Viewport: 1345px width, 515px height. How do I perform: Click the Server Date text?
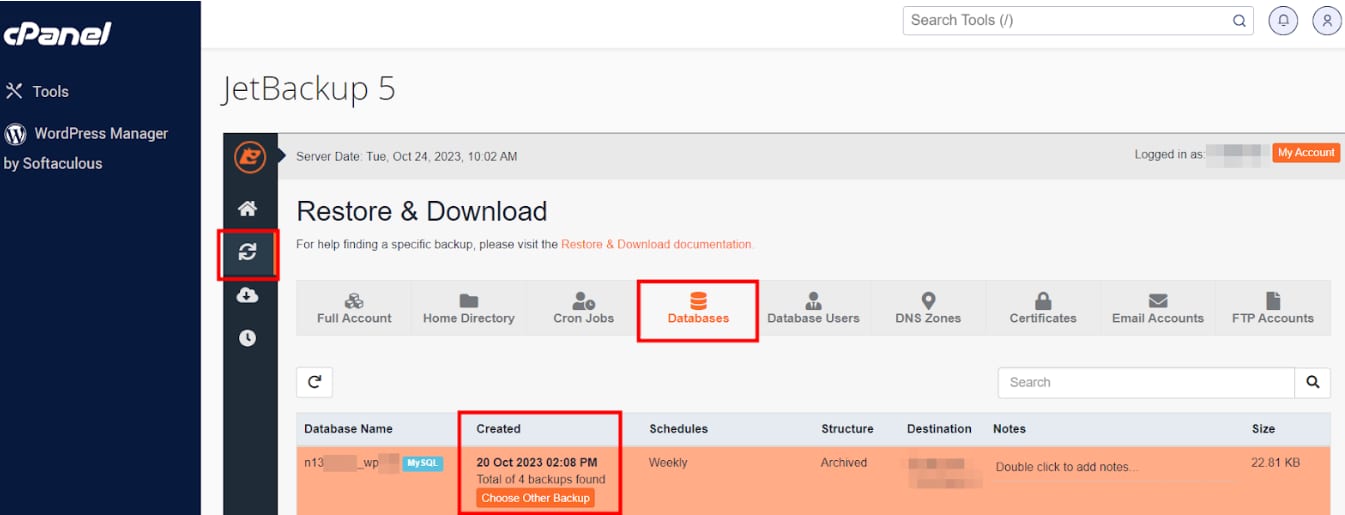point(407,157)
